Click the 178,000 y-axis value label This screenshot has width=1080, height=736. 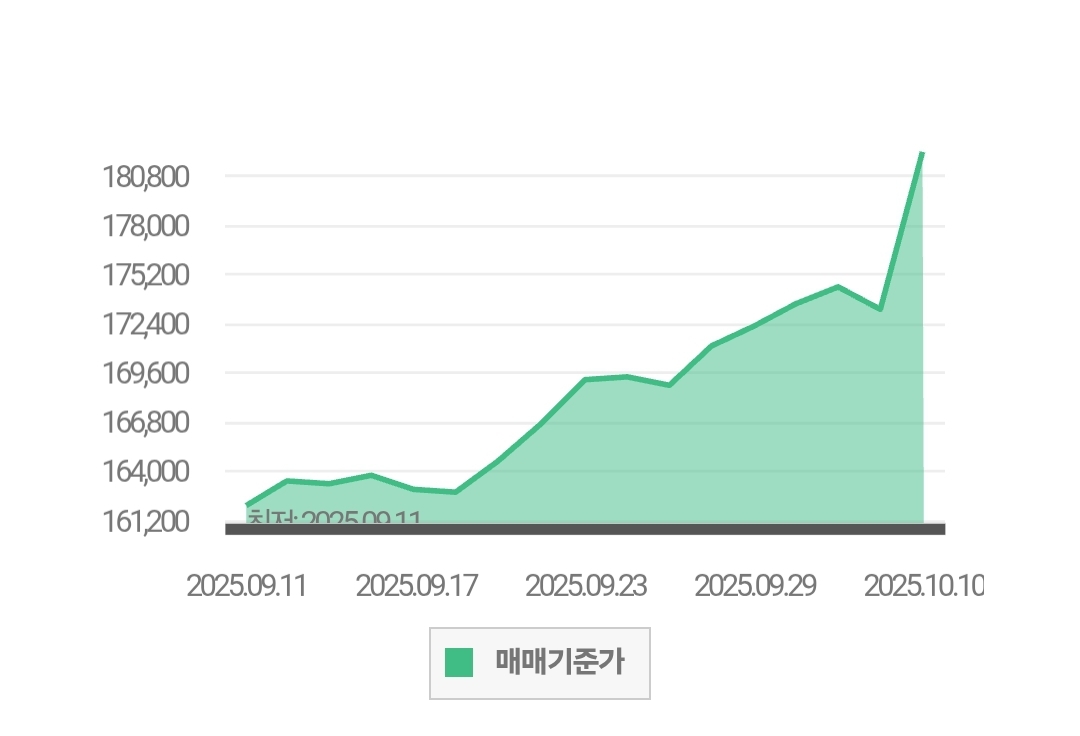(146, 226)
